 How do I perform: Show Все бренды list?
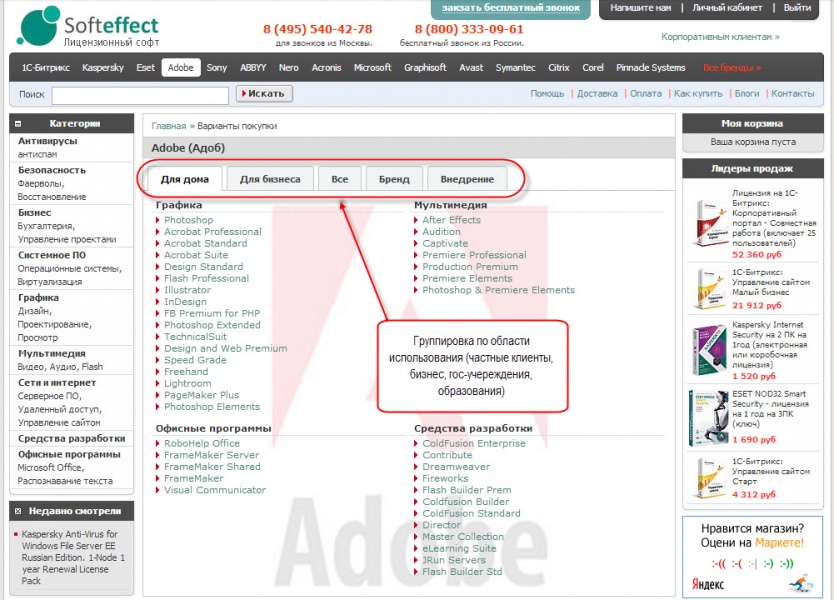732,68
